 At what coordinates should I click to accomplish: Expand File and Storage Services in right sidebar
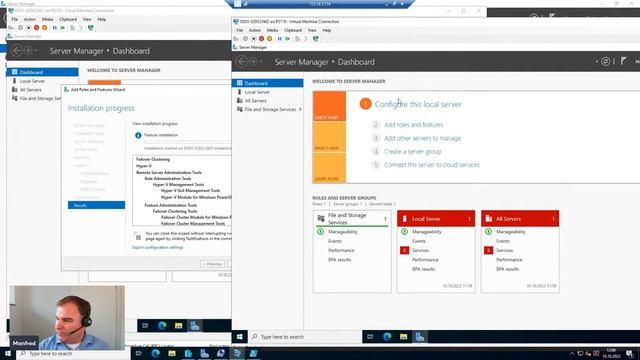pyautogui.click(x=301, y=109)
